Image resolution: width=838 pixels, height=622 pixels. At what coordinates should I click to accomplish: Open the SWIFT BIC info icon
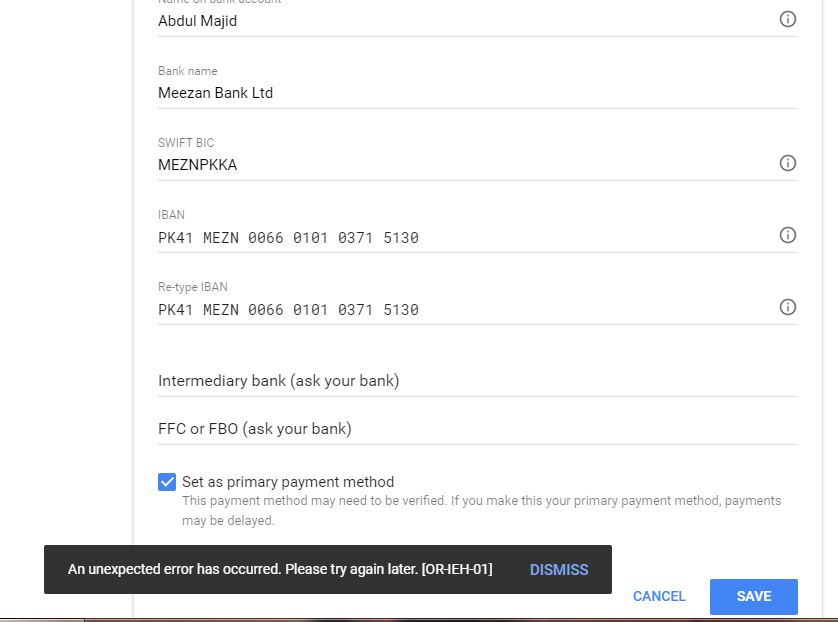(788, 163)
